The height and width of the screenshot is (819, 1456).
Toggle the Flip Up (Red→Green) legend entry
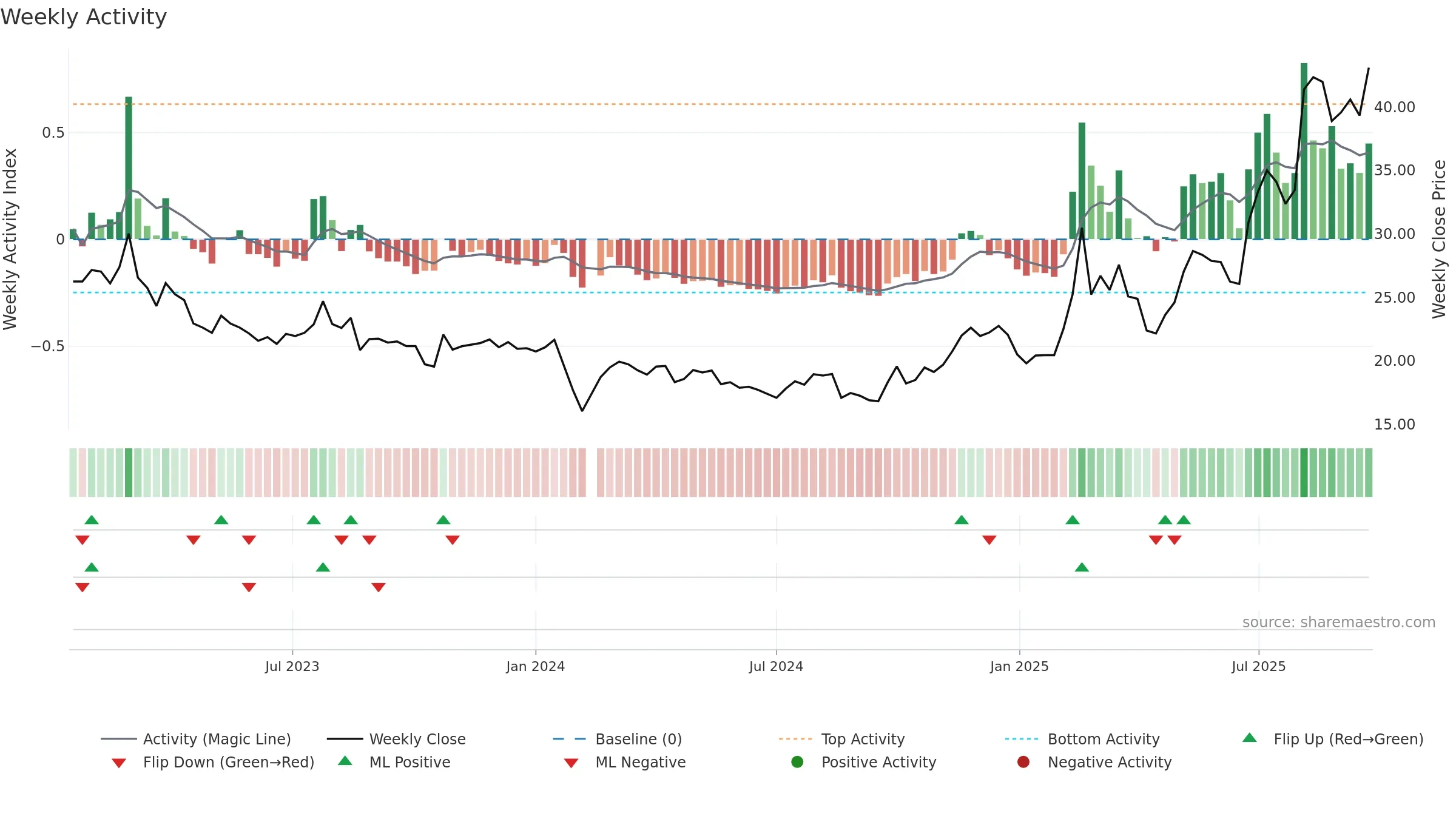1333,739
